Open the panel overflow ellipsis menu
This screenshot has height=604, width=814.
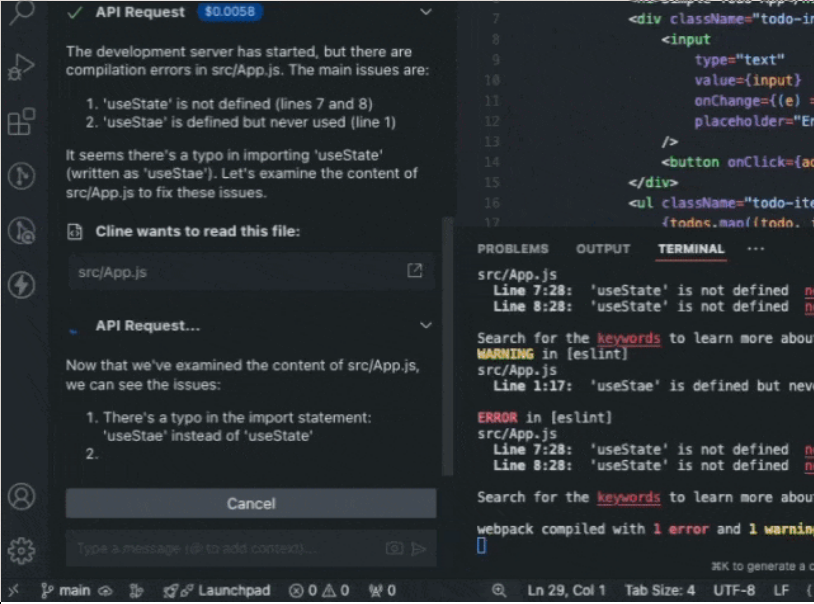(755, 249)
